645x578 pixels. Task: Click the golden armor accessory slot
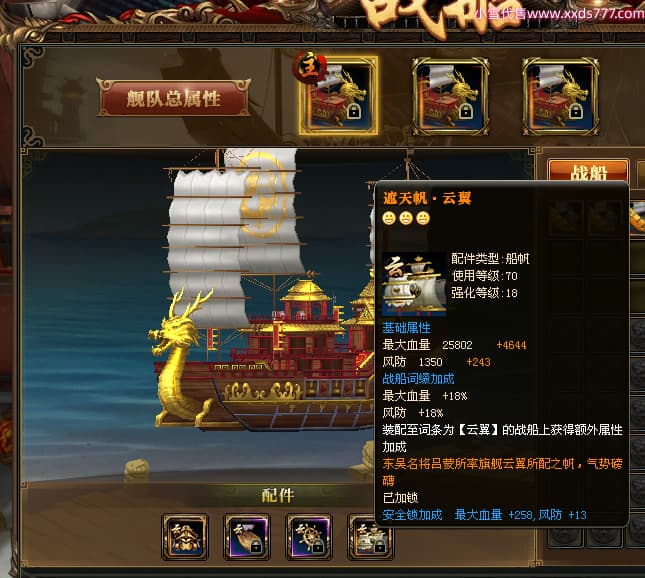[x=185, y=537]
